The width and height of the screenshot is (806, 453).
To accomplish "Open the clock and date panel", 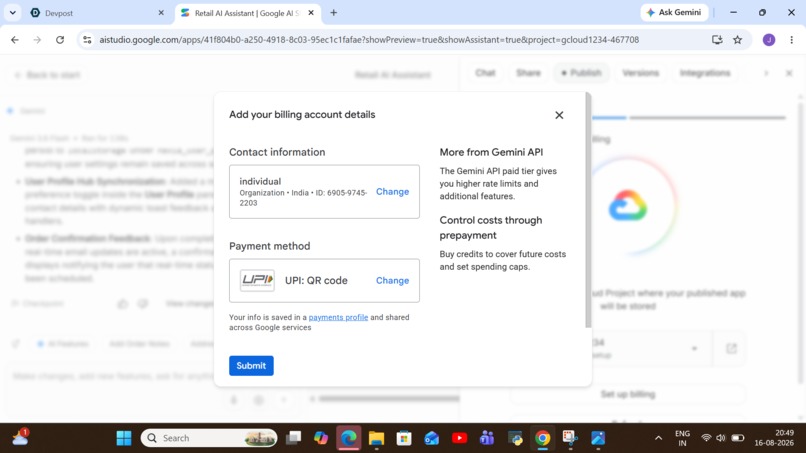I will pos(774,438).
